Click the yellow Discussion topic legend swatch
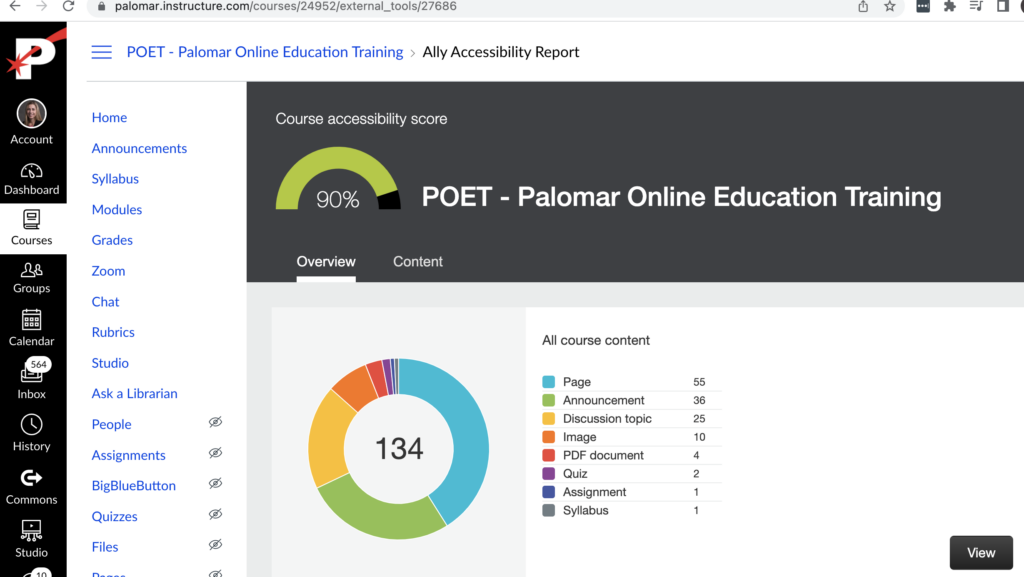Screen dimensions: 1024x577 [x=549, y=418]
